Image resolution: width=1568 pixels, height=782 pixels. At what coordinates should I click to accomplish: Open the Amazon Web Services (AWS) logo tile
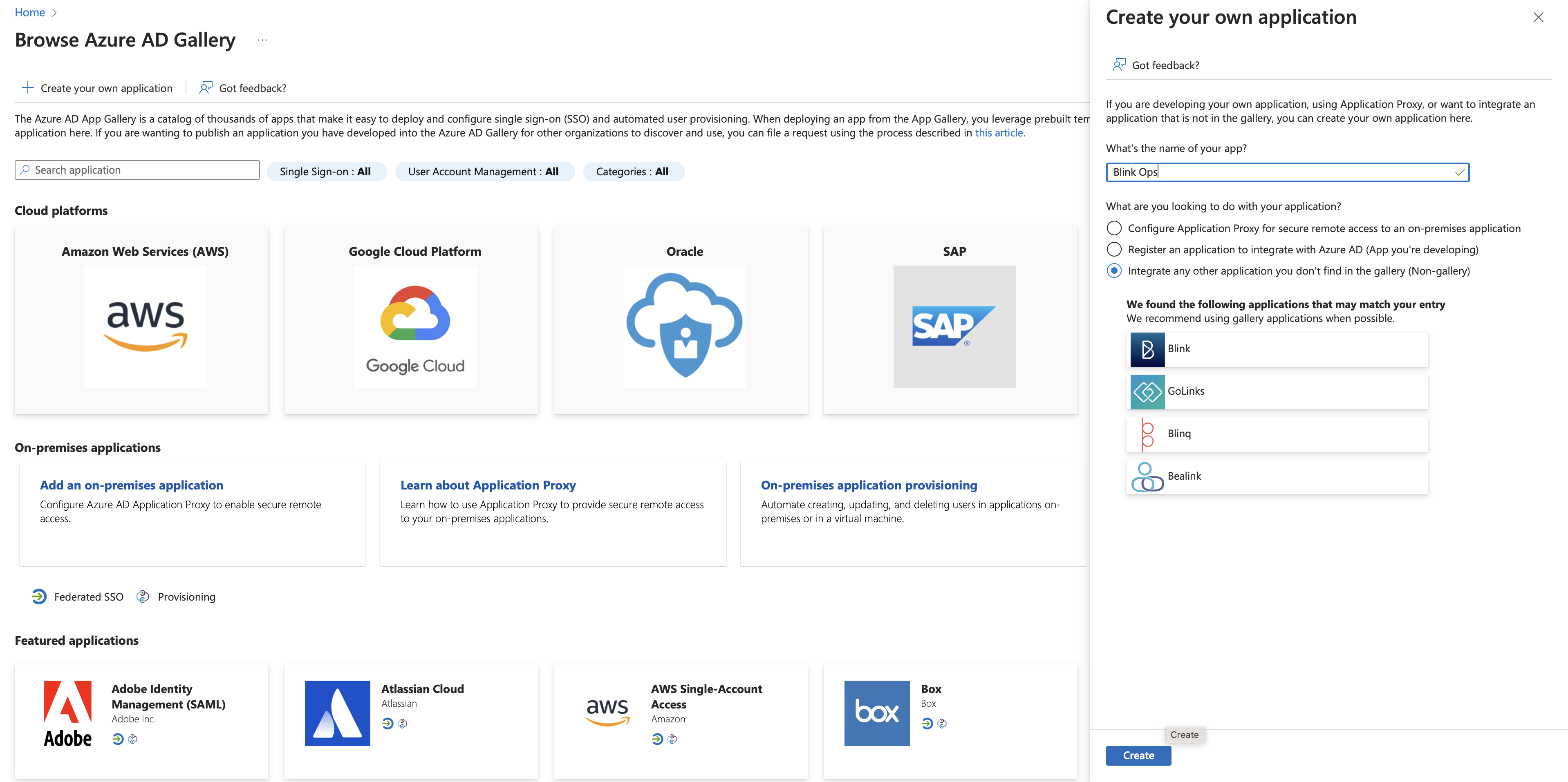click(x=146, y=327)
